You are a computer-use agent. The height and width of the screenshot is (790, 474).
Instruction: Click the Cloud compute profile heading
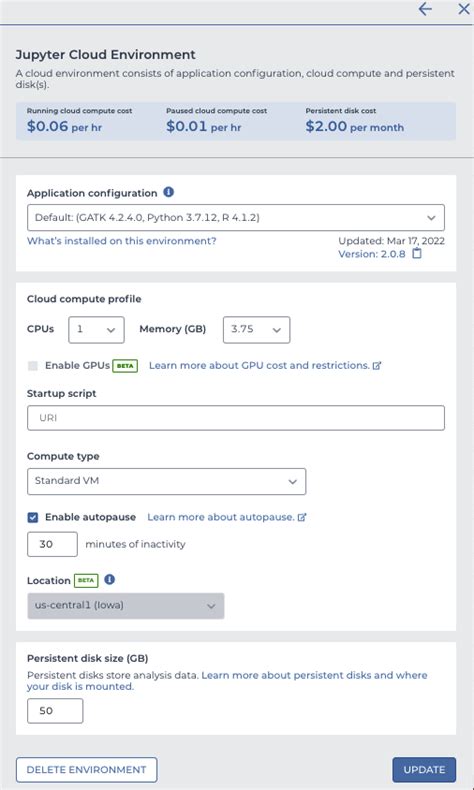tap(84, 299)
